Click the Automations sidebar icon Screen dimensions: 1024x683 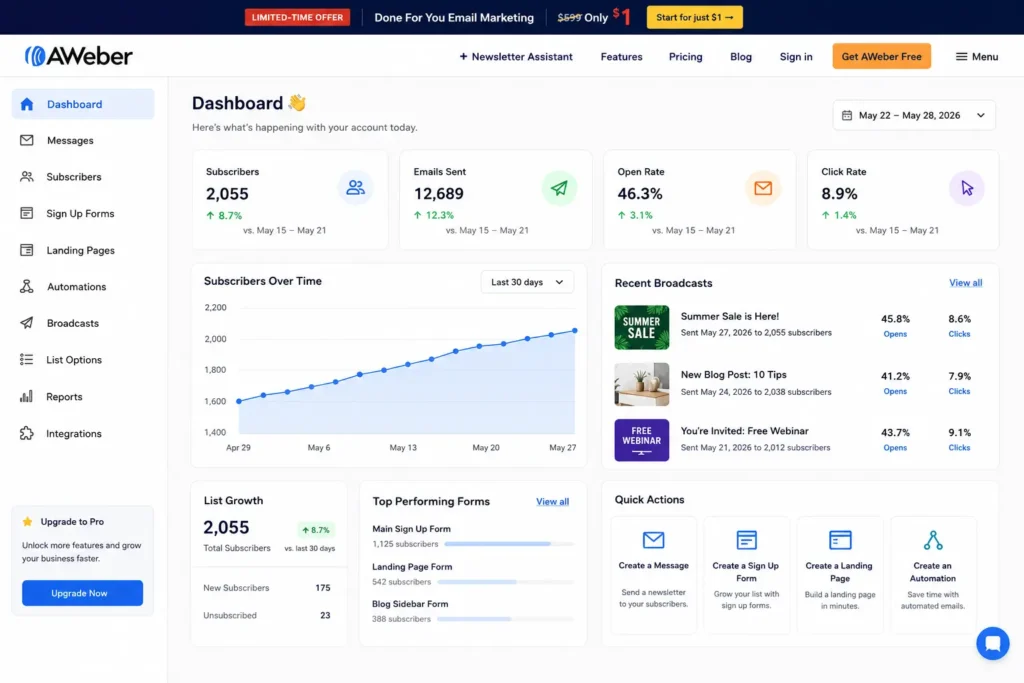27,287
